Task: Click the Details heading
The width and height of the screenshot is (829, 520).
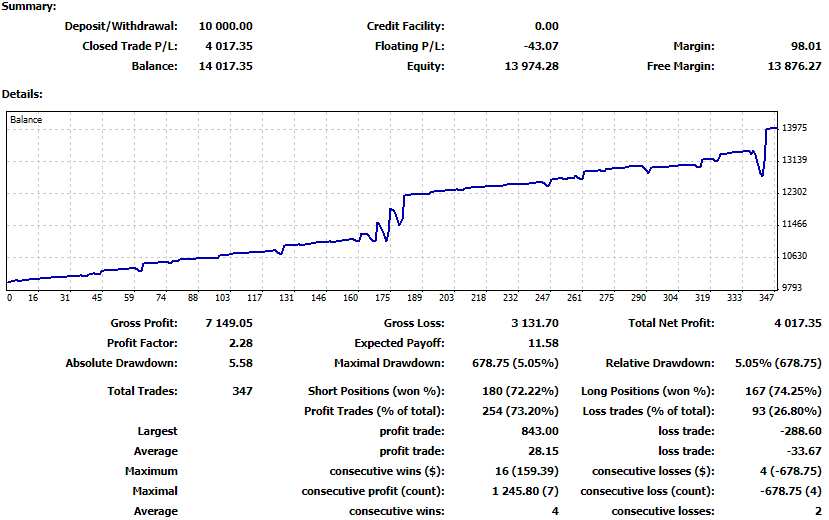Action: [22, 94]
